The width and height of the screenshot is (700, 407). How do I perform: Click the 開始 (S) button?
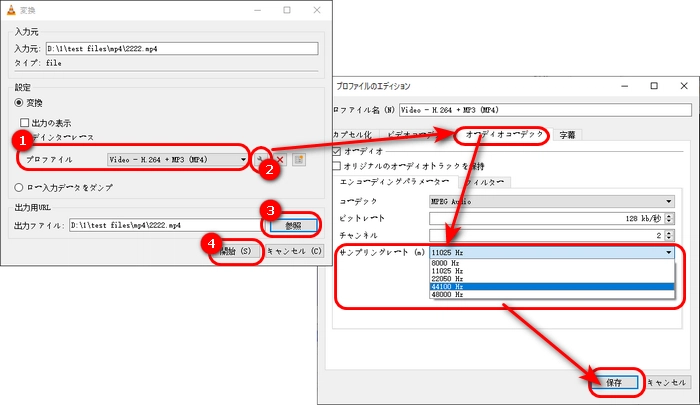[x=239, y=250]
